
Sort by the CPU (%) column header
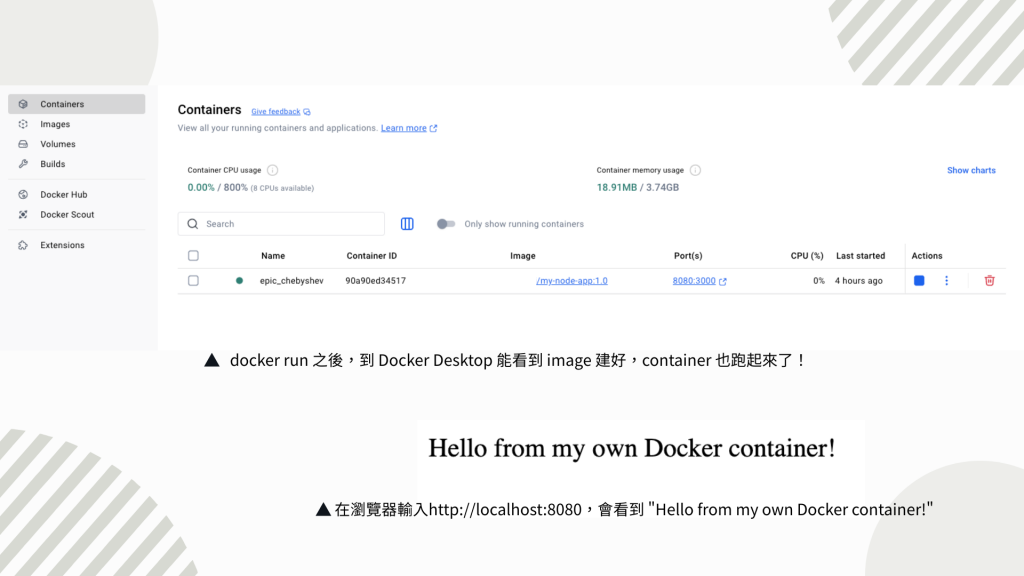(807, 256)
